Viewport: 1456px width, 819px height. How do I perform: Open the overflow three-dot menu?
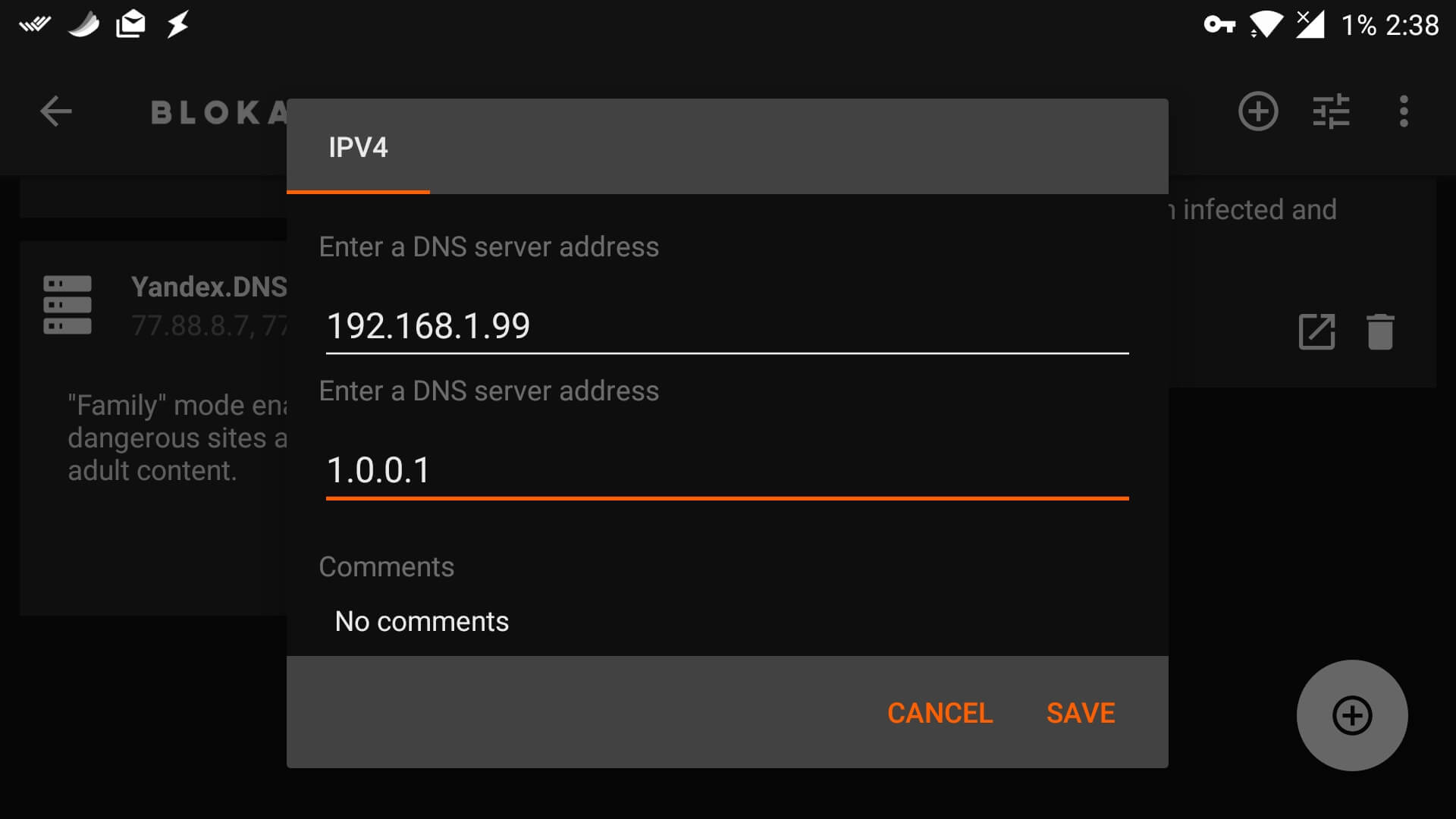click(x=1404, y=111)
